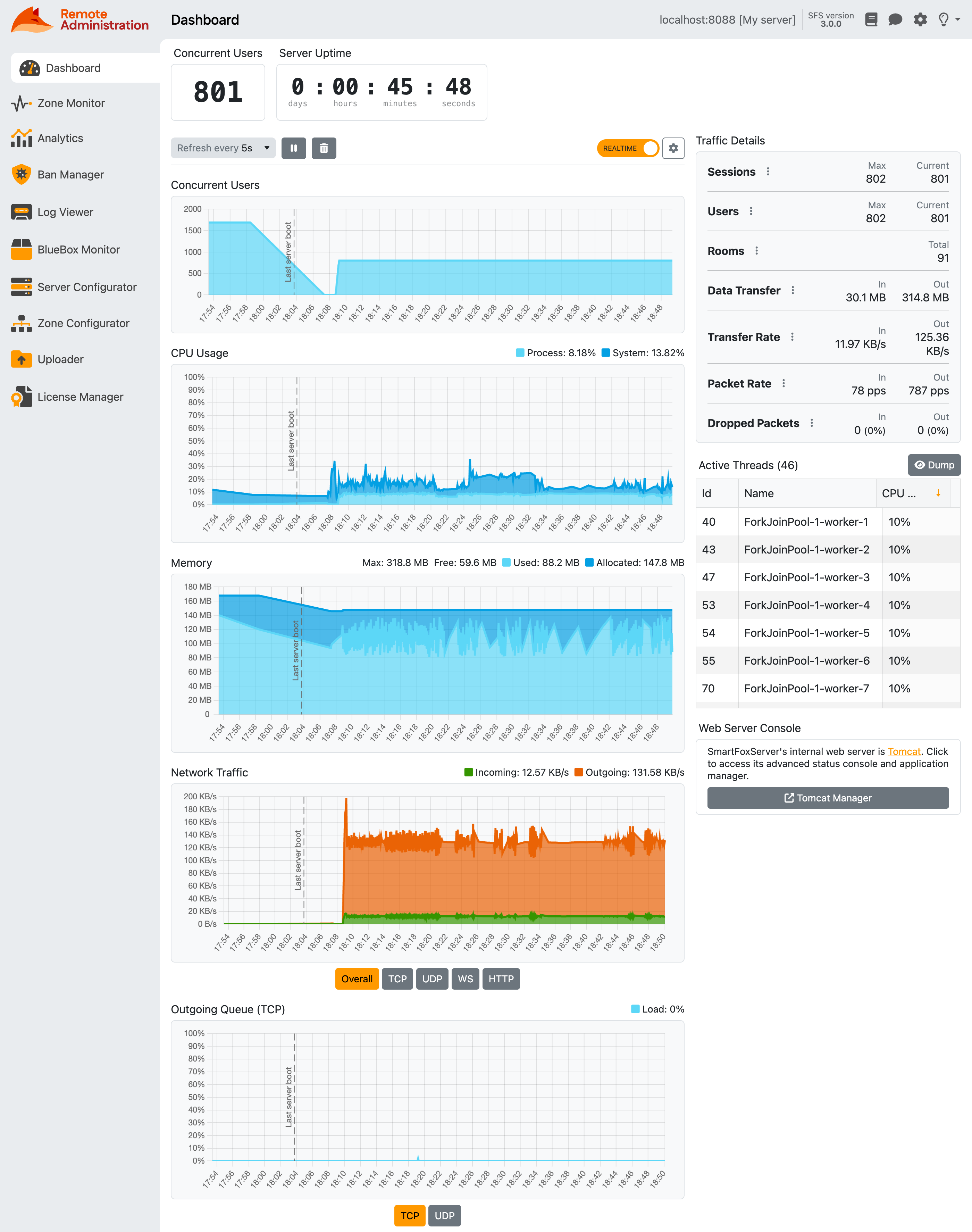Open the License Manager
The height and width of the screenshot is (1232, 972).
(80, 397)
